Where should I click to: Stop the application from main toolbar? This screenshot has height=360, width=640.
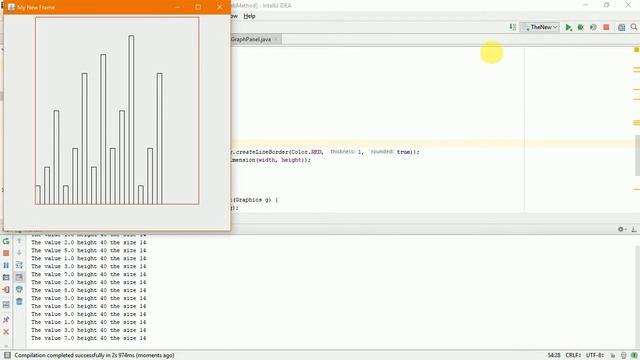click(x=606, y=27)
